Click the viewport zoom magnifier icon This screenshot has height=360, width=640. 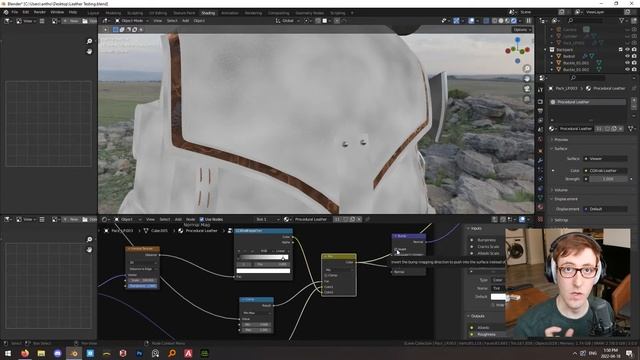[x=527, y=68]
